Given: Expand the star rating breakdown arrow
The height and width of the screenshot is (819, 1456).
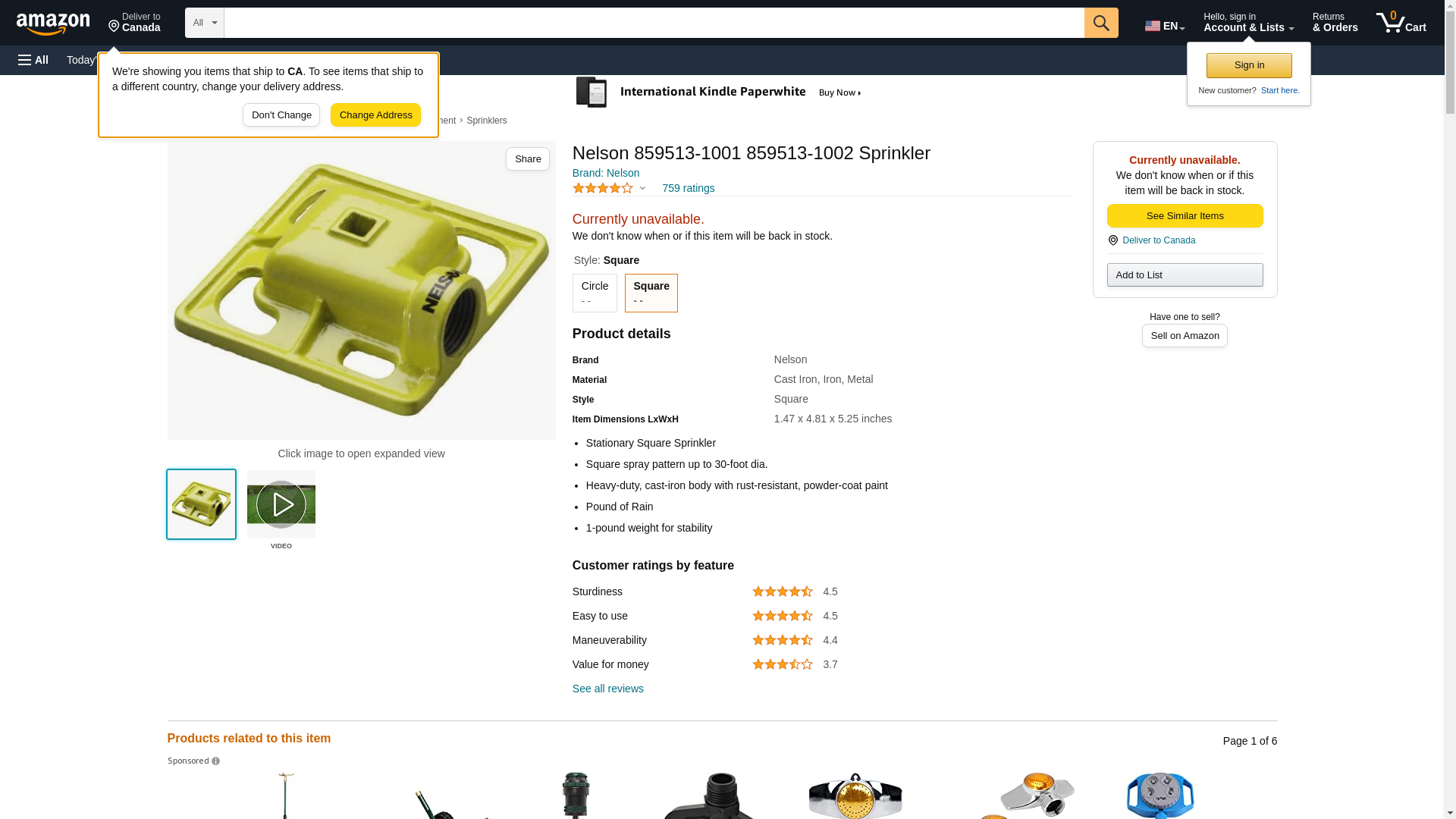Looking at the screenshot, I should [642, 188].
